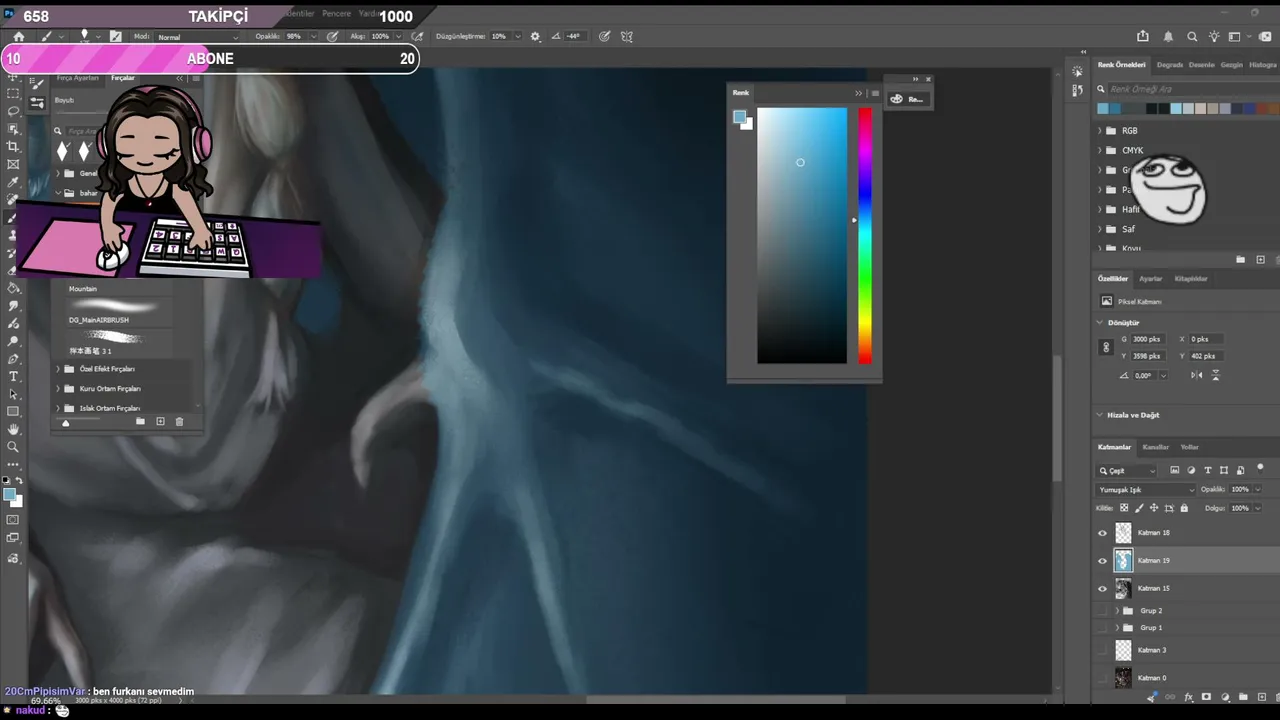Viewport: 1280px width, 720px height.
Task: Hide Katman 19 layer visibility
Action: (1103, 561)
